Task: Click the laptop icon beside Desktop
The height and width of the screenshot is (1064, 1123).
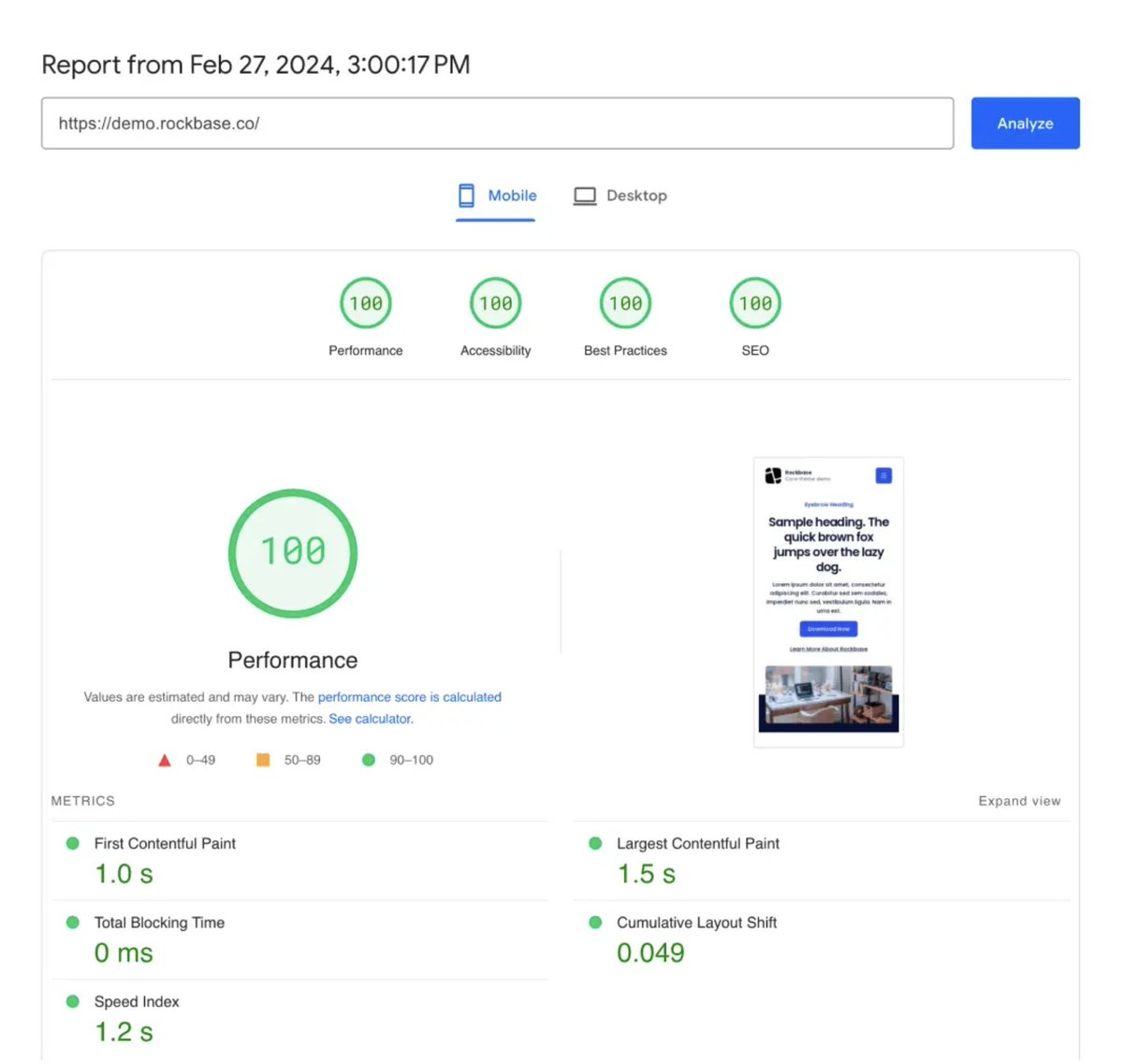Action: pyautogui.click(x=584, y=195)
